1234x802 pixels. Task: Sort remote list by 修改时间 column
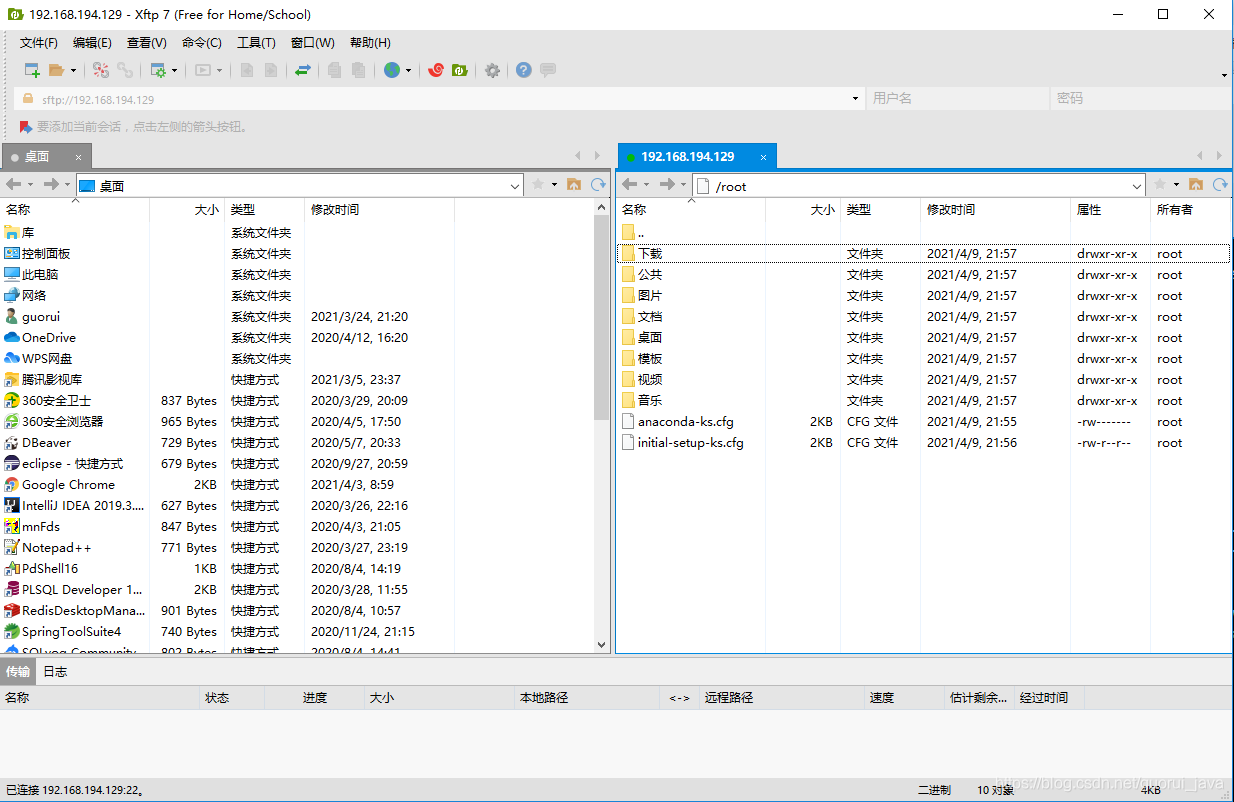(995, 210)
